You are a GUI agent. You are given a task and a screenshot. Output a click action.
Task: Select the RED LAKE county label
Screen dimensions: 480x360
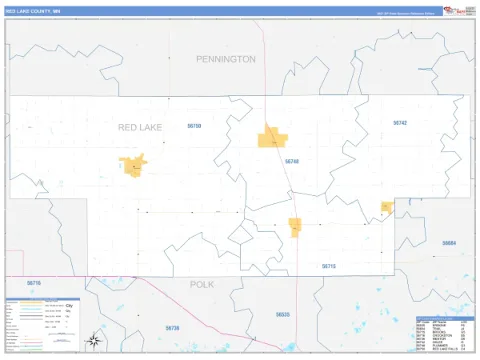[140, 127]
